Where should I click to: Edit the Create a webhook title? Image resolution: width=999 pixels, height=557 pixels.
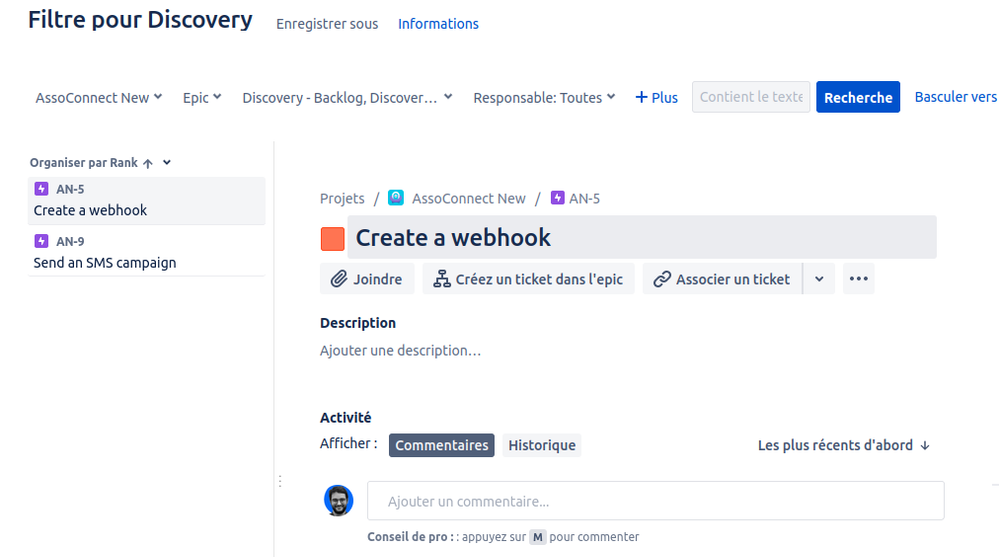(x=642, y=238)
